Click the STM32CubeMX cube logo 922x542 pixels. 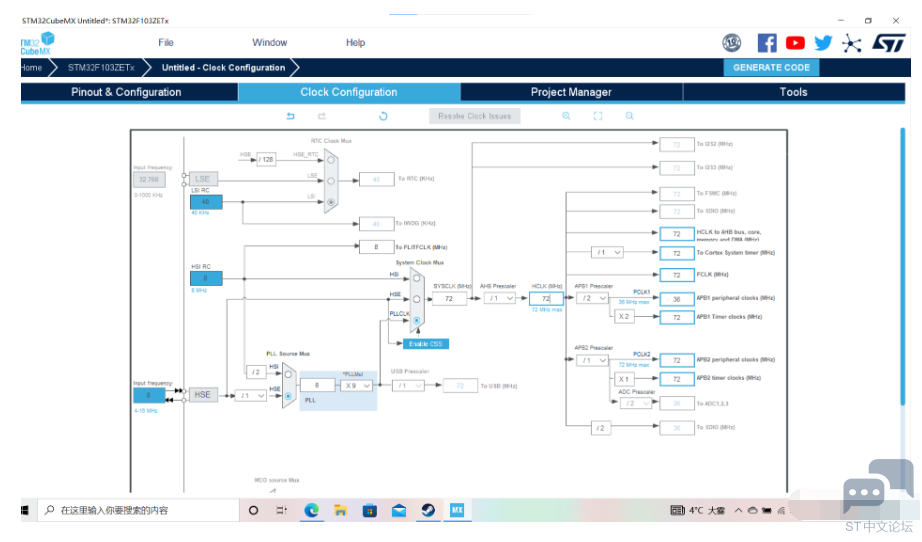pos(37,44)
